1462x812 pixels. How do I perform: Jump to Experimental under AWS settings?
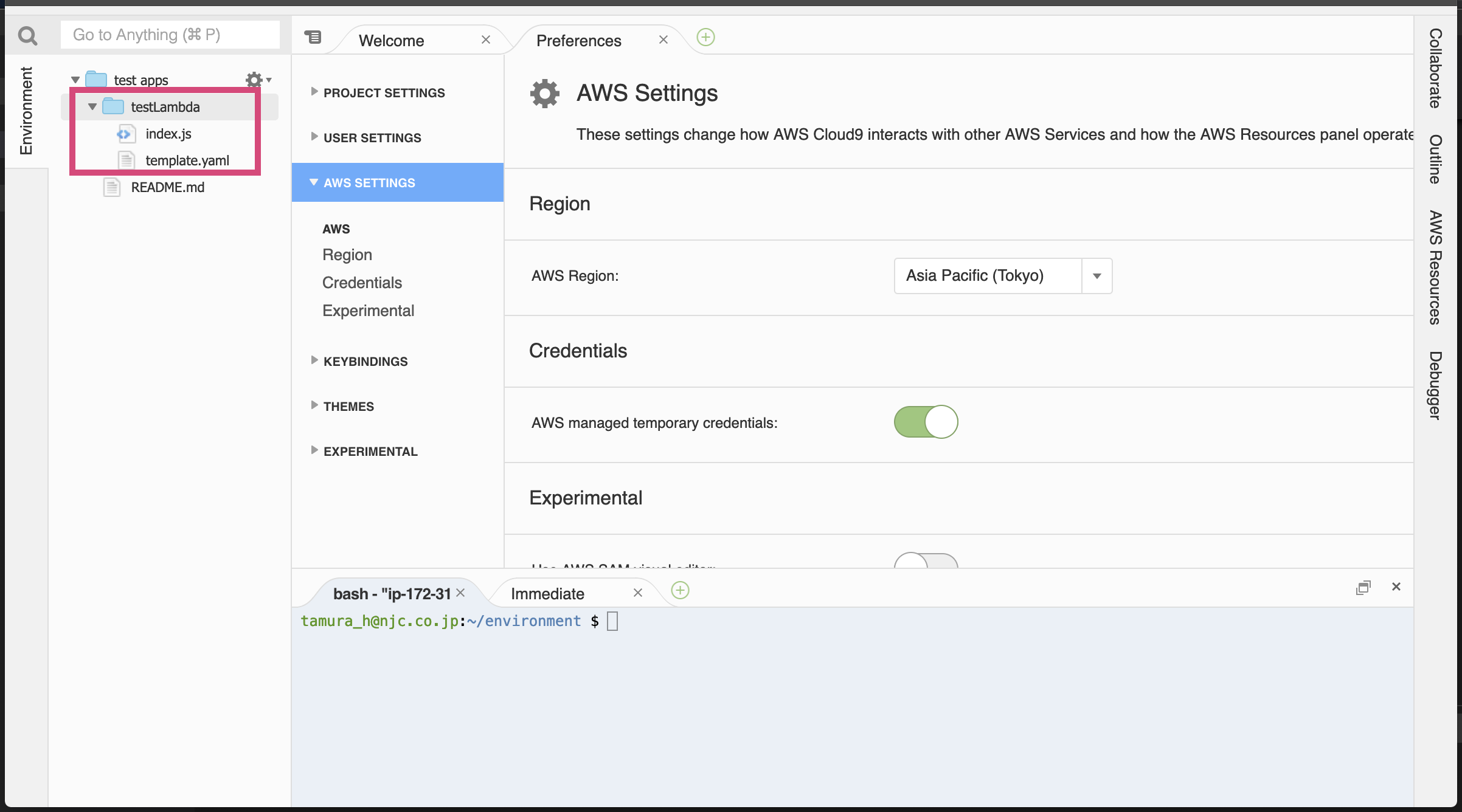click(368, 311)
